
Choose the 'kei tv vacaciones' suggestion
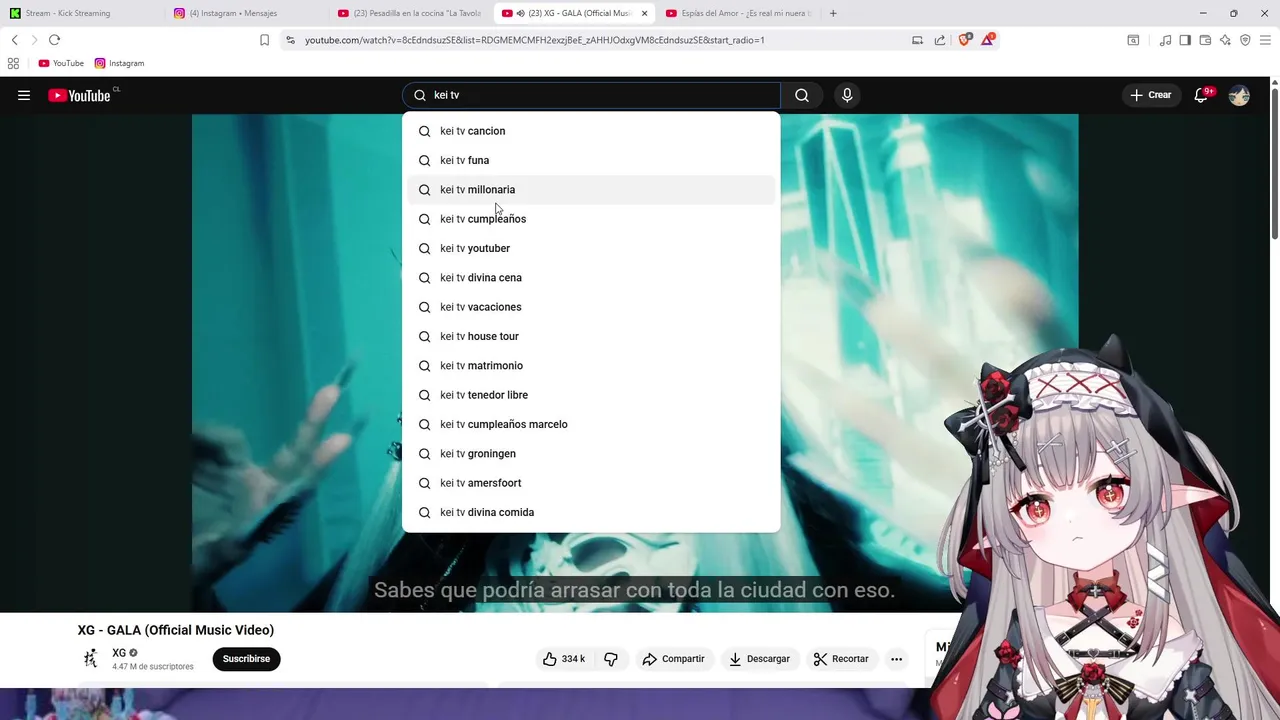pos(591,307)
